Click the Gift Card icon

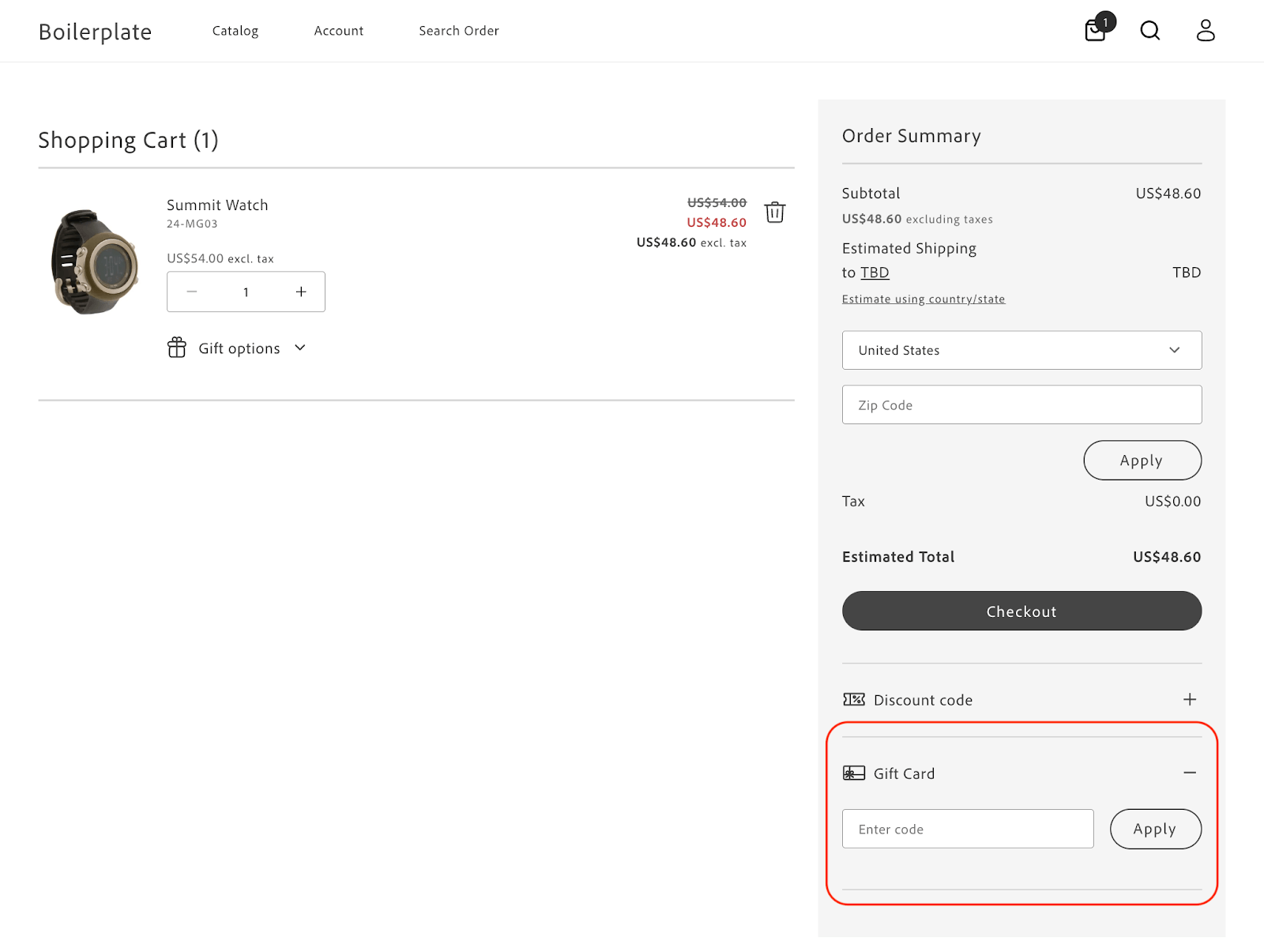(x=853, y=773)
